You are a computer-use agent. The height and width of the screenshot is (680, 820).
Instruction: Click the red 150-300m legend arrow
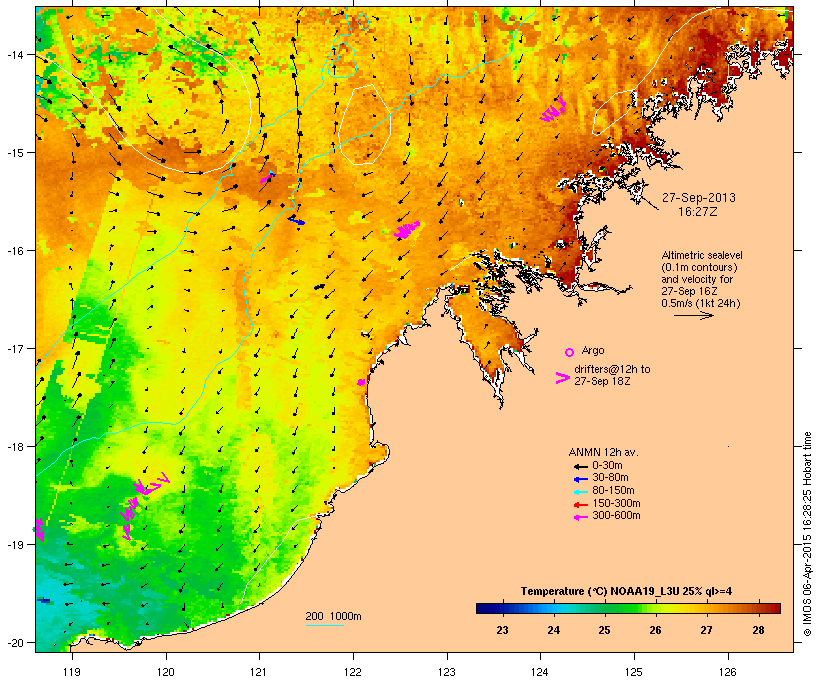580,505
